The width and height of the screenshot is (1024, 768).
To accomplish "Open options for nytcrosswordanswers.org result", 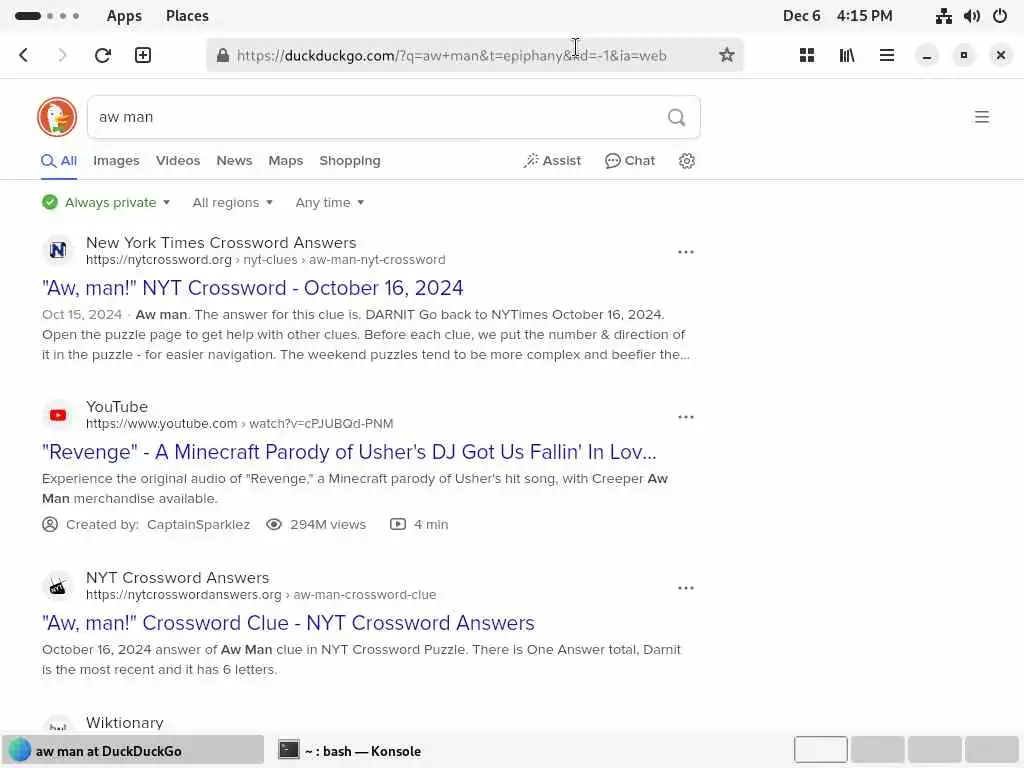I will pos(686,588).
